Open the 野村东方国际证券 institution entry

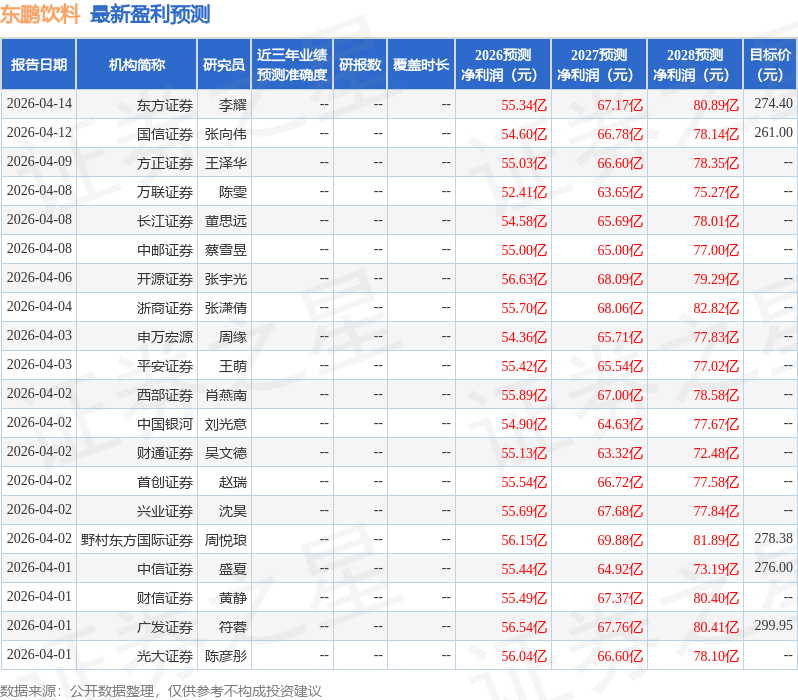pos(137,540)
